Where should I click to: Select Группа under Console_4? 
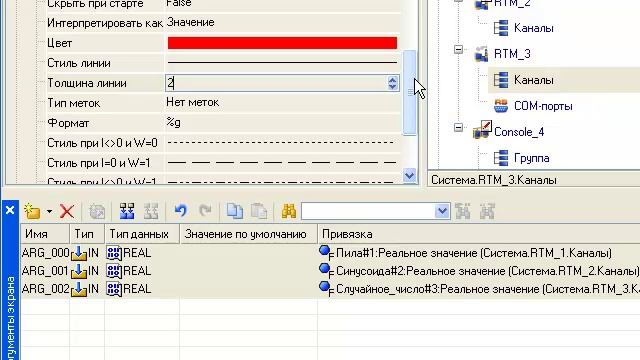coord(531,158)
